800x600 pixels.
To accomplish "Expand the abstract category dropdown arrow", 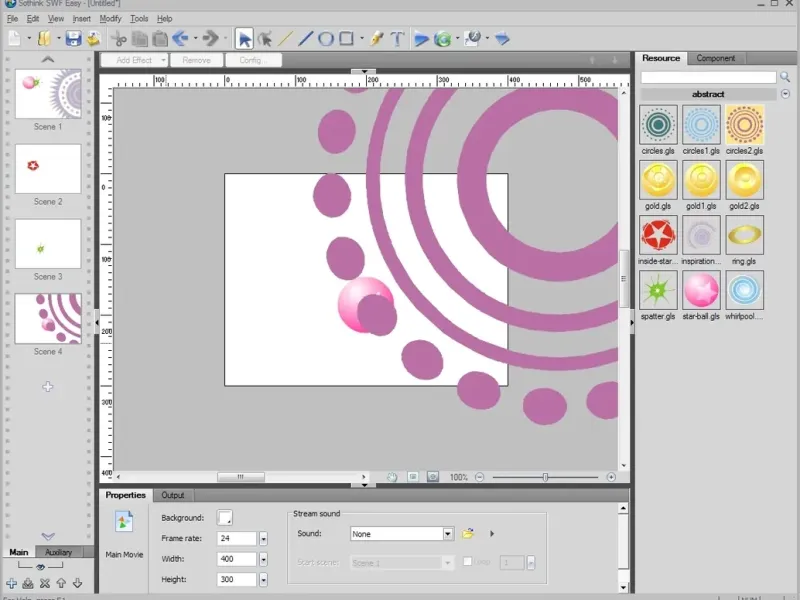I will point(785,94).
